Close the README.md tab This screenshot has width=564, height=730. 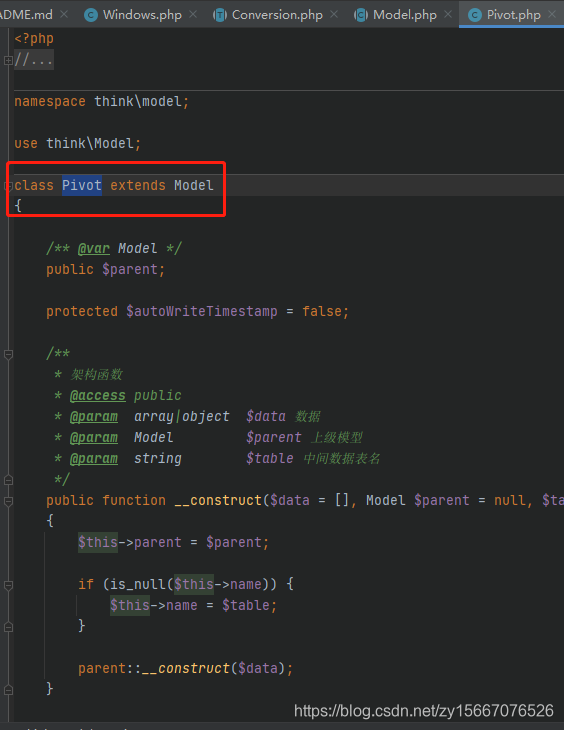pyautogui.click(x=64, y=15)
